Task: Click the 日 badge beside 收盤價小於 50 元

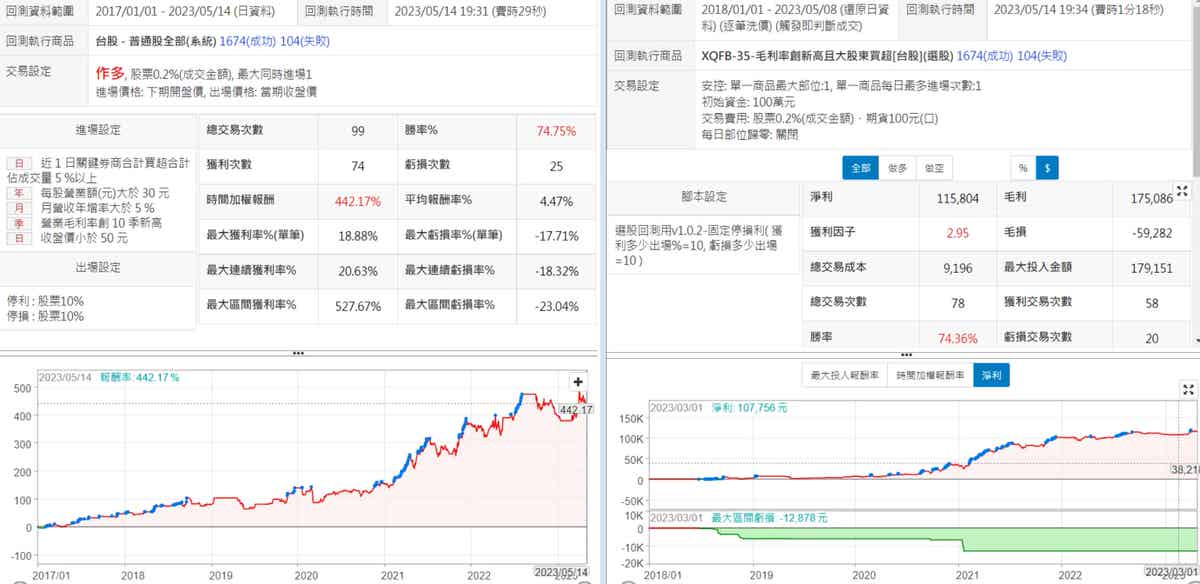Action: point(17,238)
